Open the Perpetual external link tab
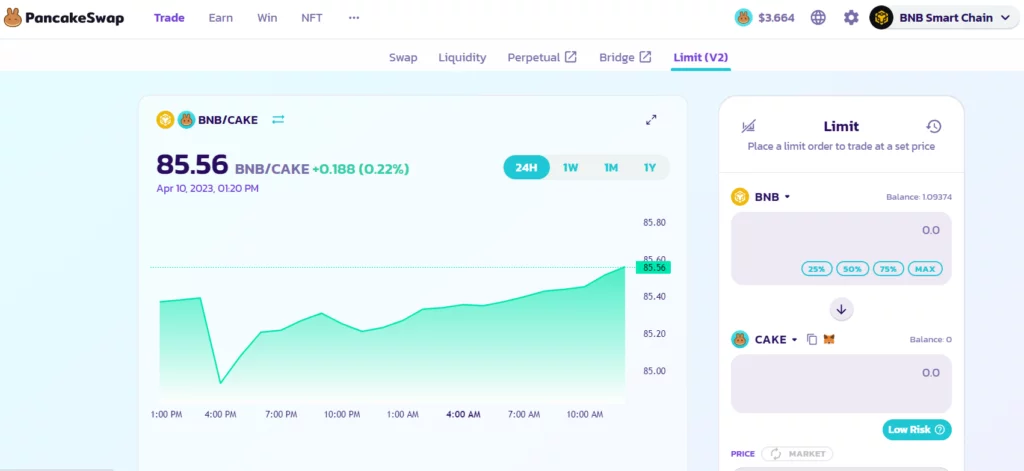Viewport: 1024px width, 471px height. pyautogui.click(x=542, y=57)
